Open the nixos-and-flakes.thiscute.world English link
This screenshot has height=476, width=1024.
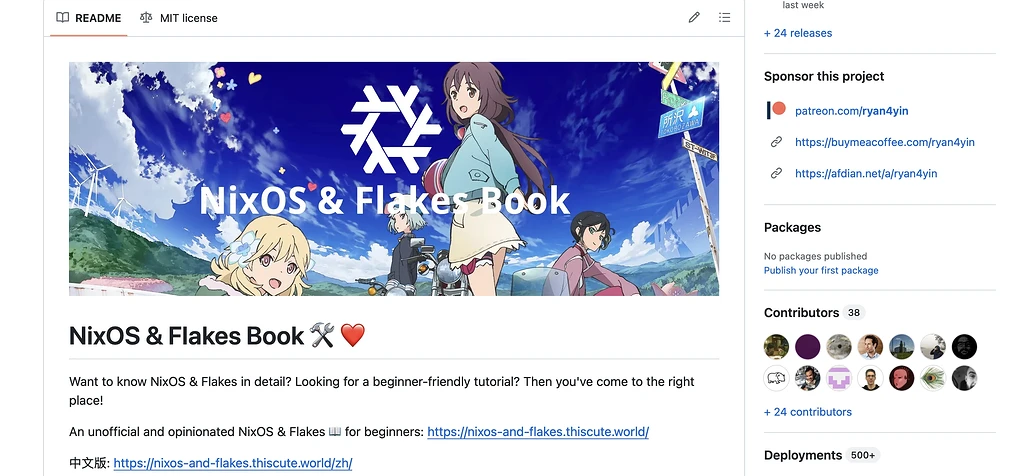tap(538, 432)
